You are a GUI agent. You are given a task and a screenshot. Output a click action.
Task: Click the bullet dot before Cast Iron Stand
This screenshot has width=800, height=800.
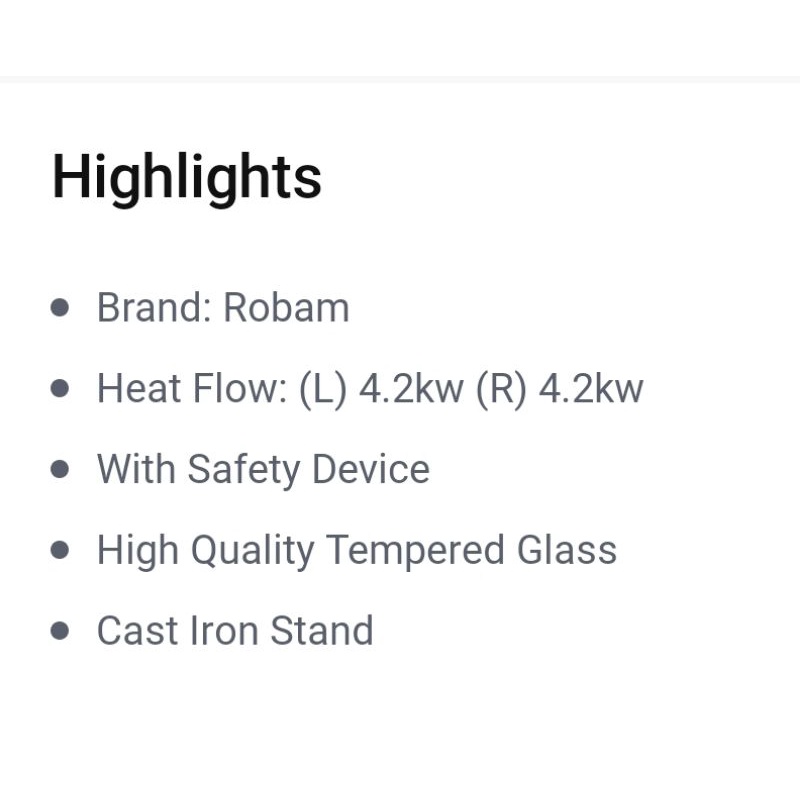click(x=60, y=631)
